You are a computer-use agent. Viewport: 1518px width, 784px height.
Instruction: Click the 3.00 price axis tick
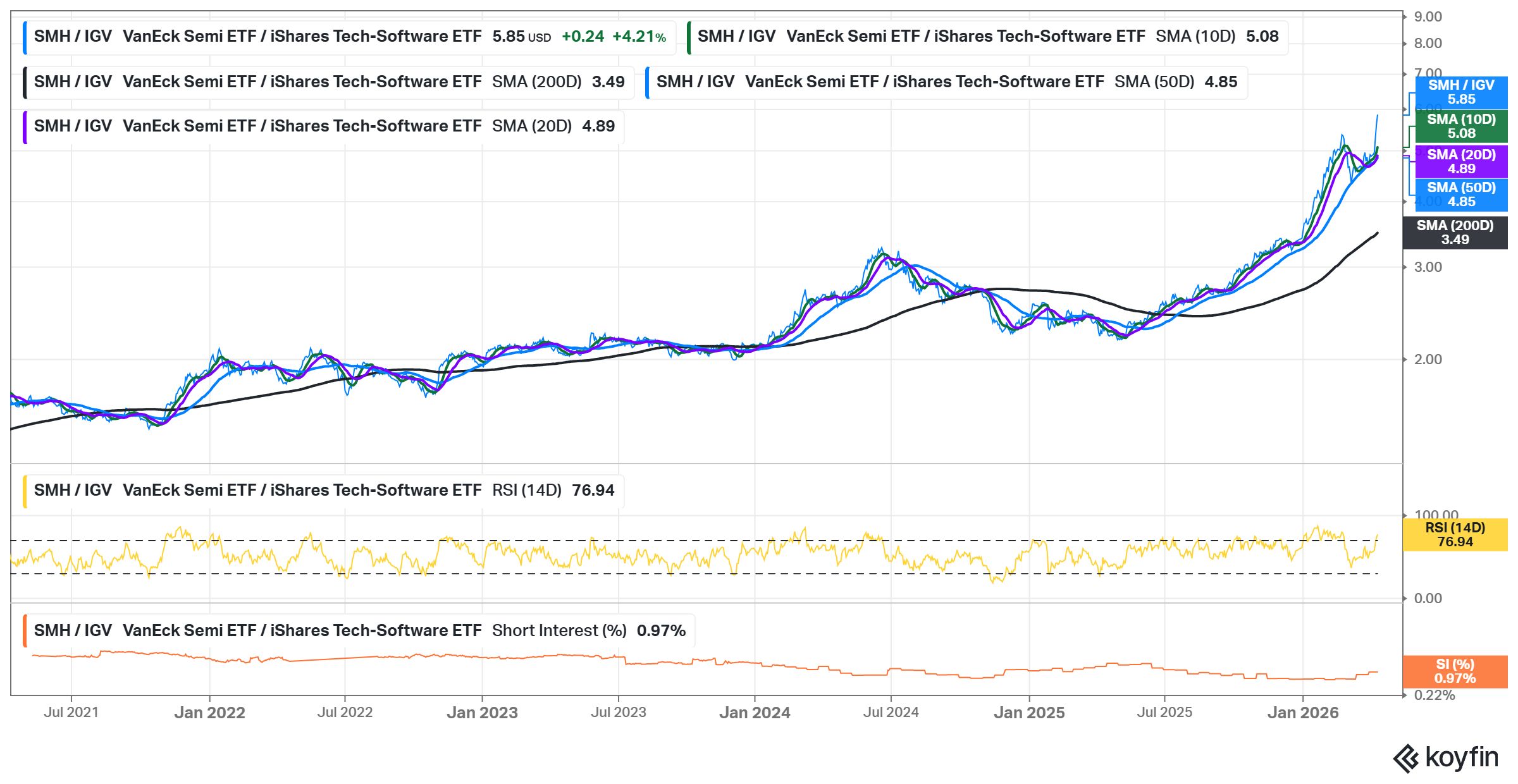tap(1428, 267)
